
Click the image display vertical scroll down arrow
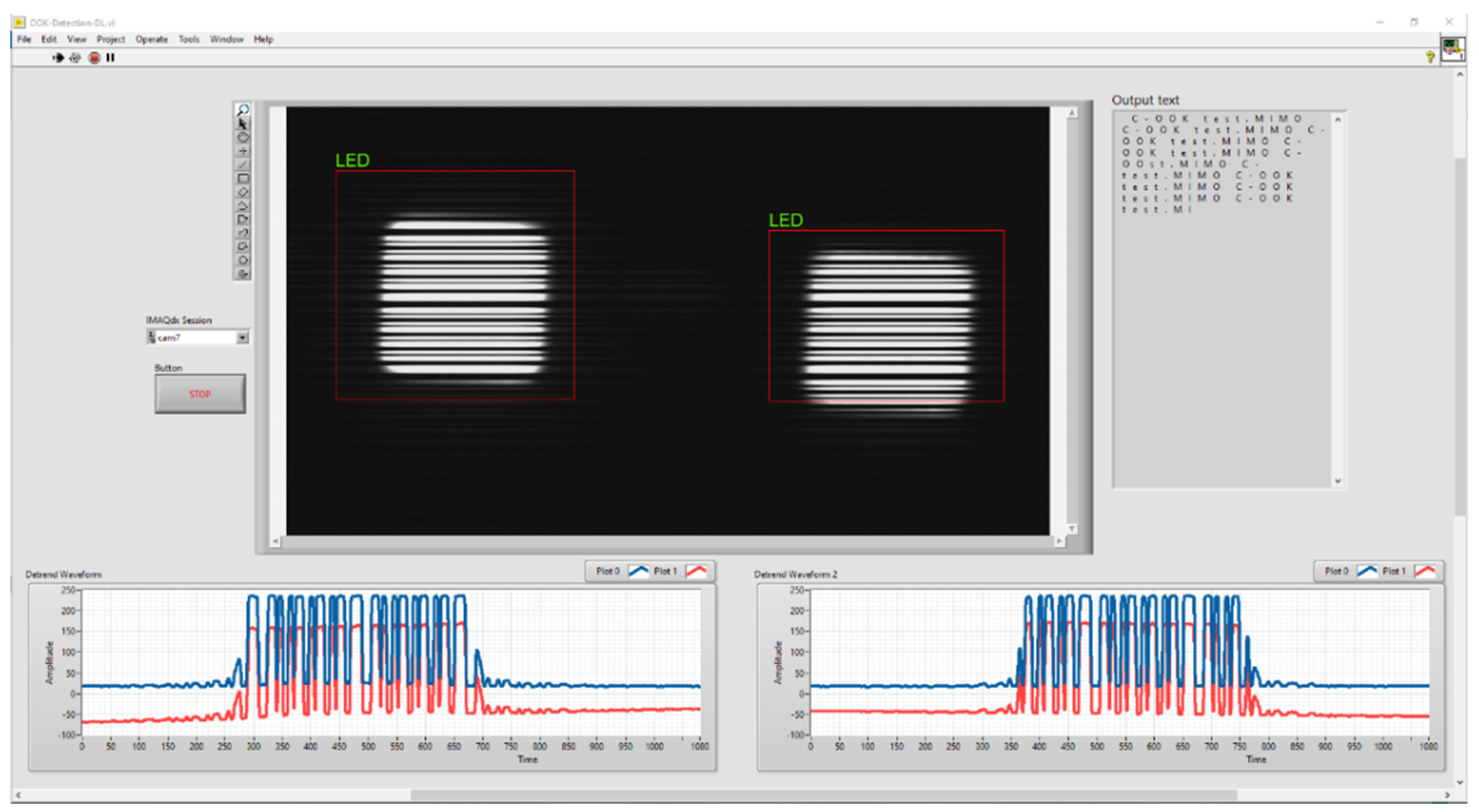[x=1072, y=529]
